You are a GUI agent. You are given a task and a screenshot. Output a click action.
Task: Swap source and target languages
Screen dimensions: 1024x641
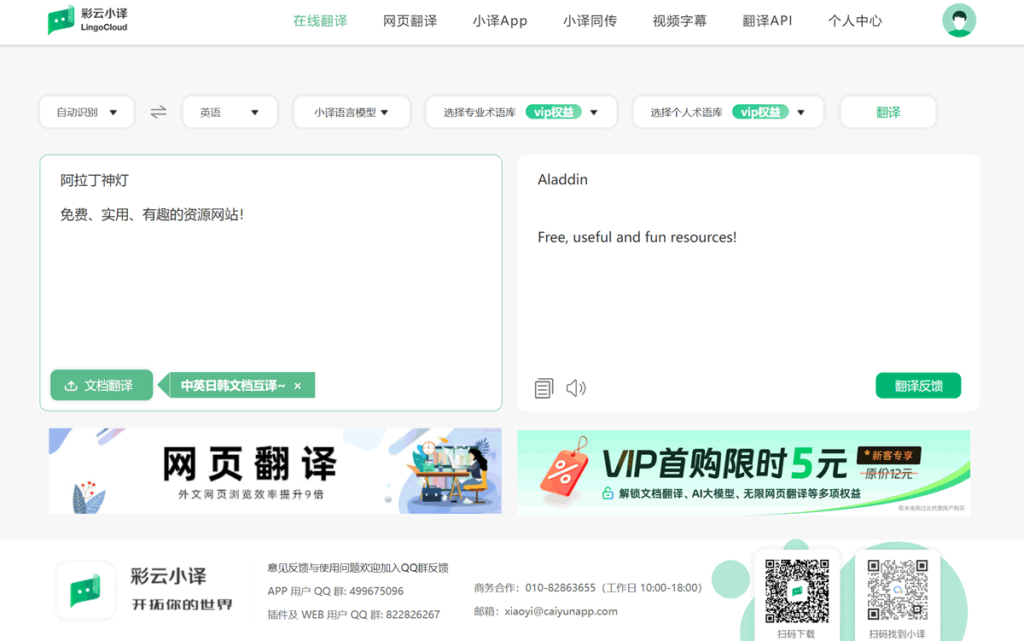coord(158,112)
